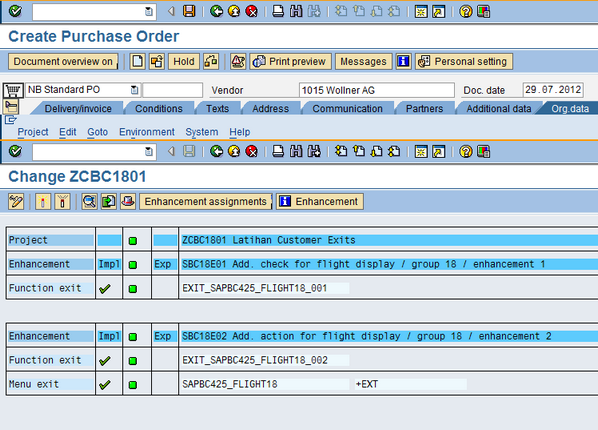Viewport: 598px width, 430px height.
Task: Open the Project menu
Action: 33,132
